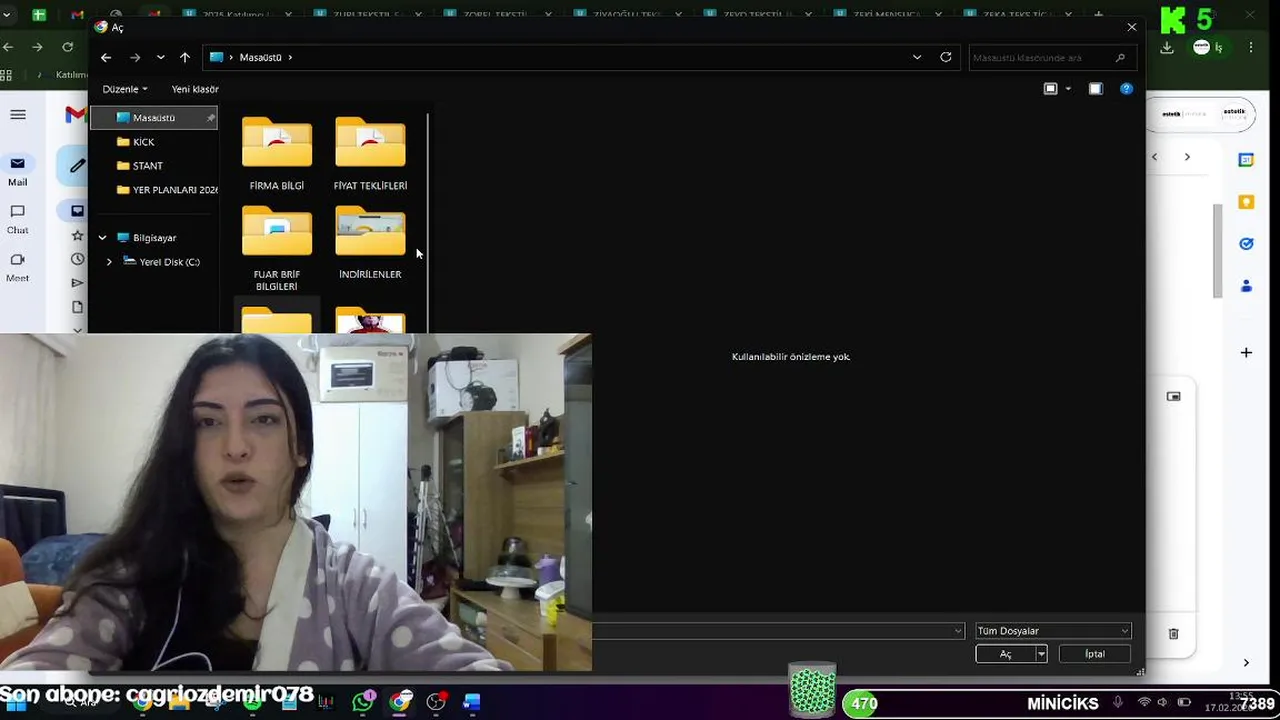Select the İNDİRİLENLER folder
The image size is (1280, 720).
tap(370, 243)
